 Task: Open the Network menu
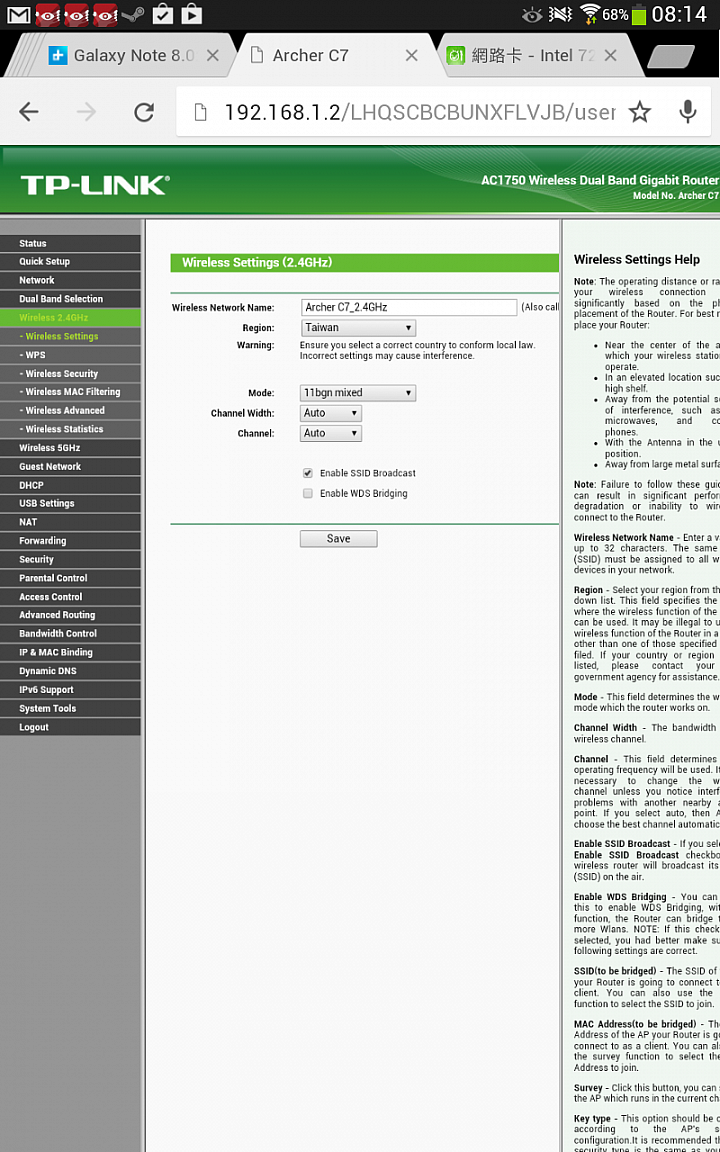pyautogui.click(x=70, y=281)
